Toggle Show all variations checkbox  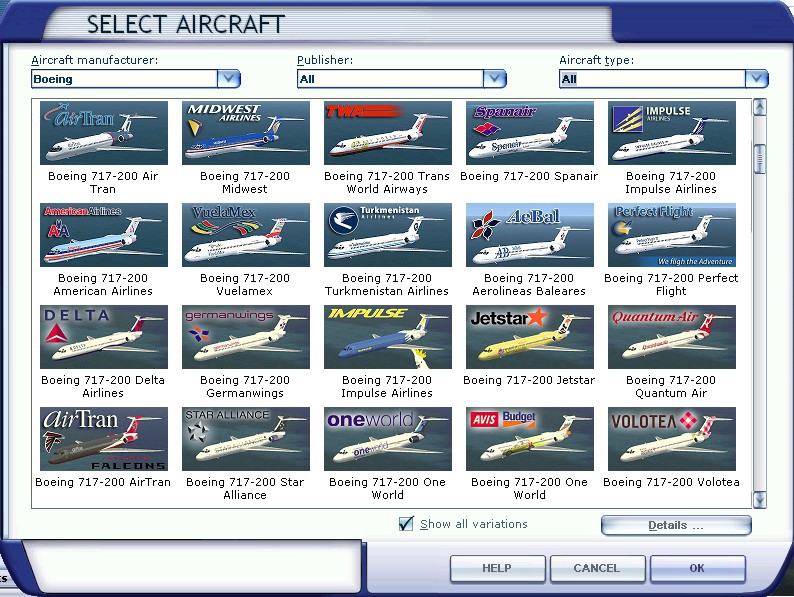tap(406, 524)
